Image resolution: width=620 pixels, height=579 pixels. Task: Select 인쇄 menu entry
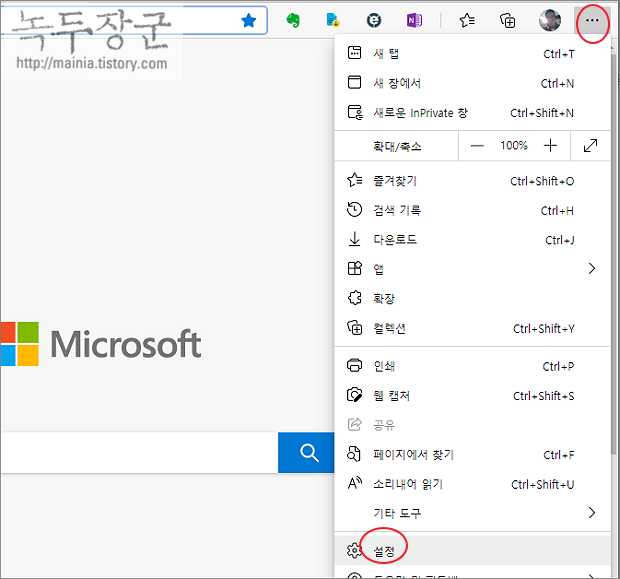coord(473,366)
